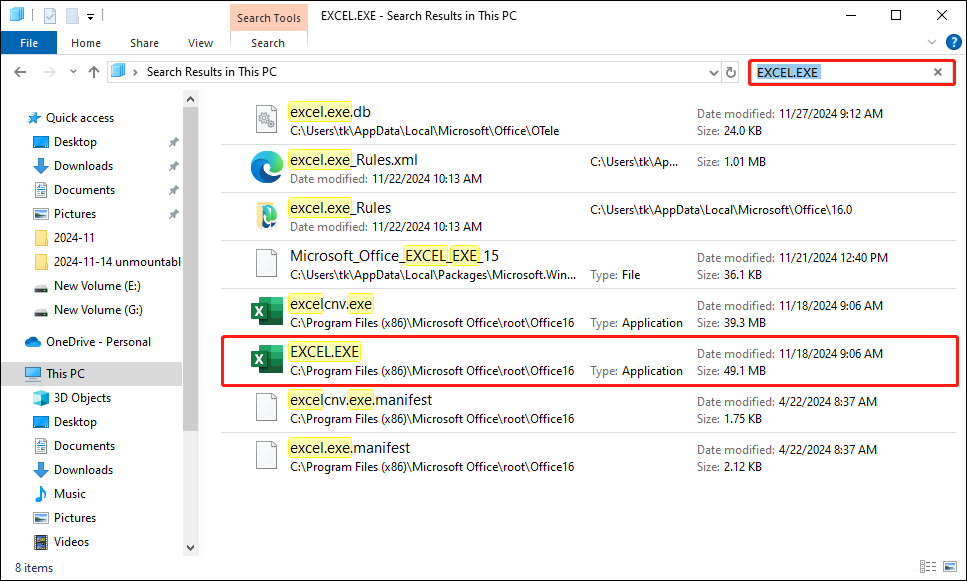
Task: Open the View ribbon tab
Action: tap(200, 43)
